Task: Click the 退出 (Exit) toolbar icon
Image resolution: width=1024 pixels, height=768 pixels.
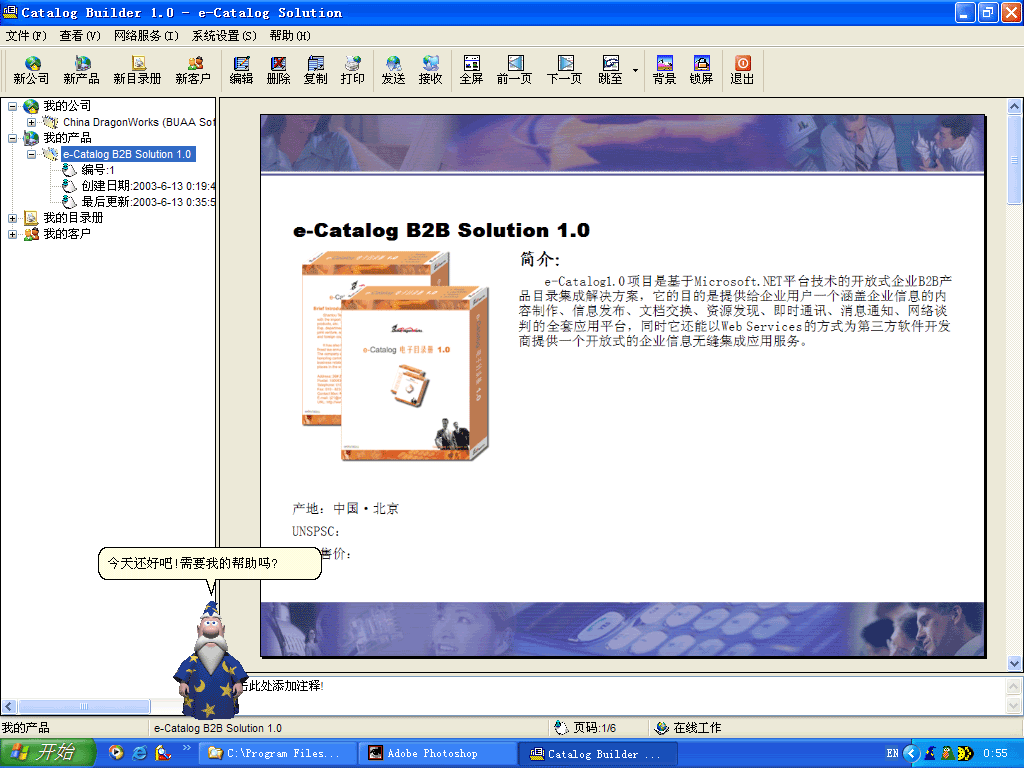Action: click(x=742, y=70)
